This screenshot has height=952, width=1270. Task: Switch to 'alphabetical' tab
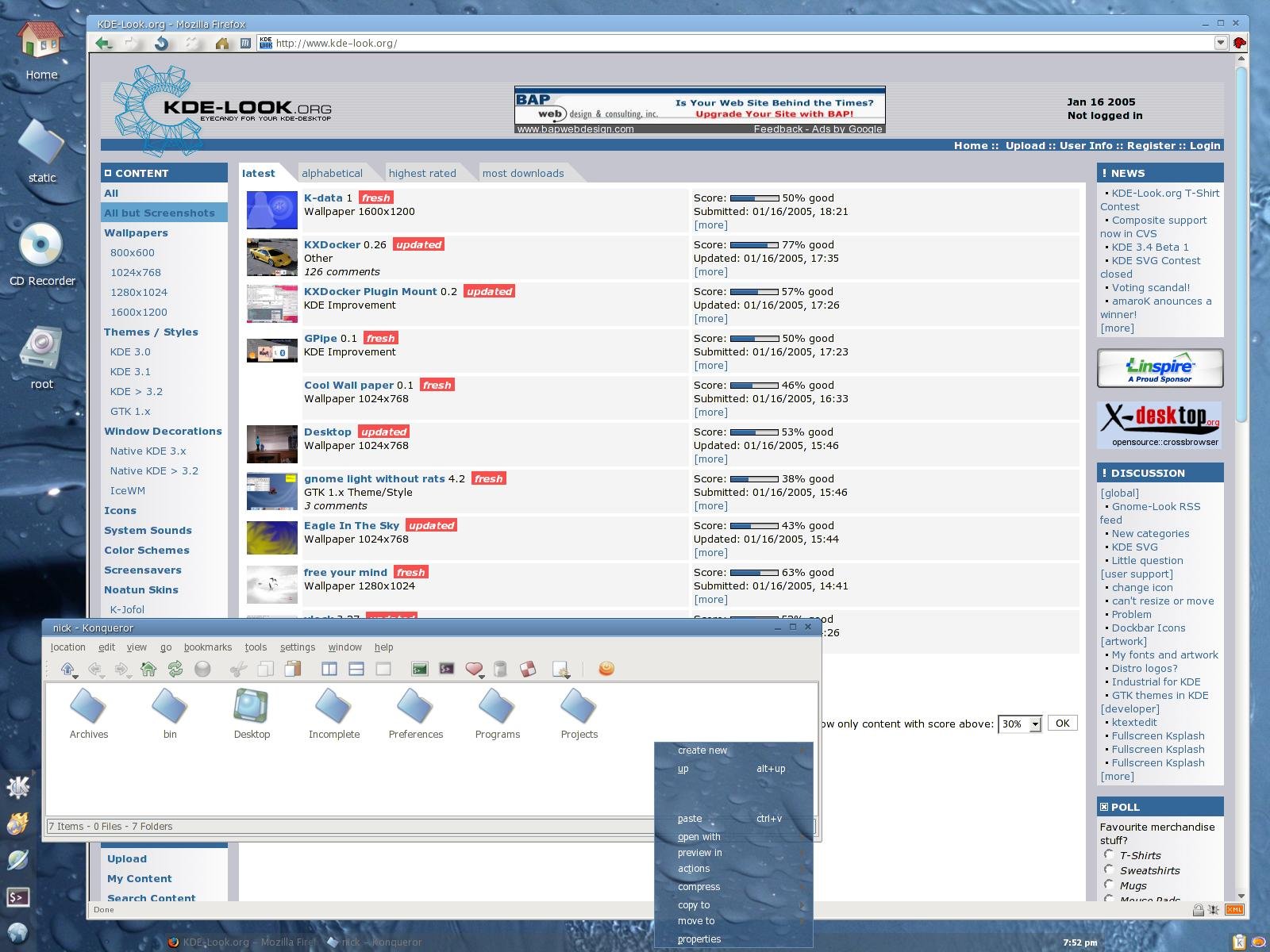332,173
